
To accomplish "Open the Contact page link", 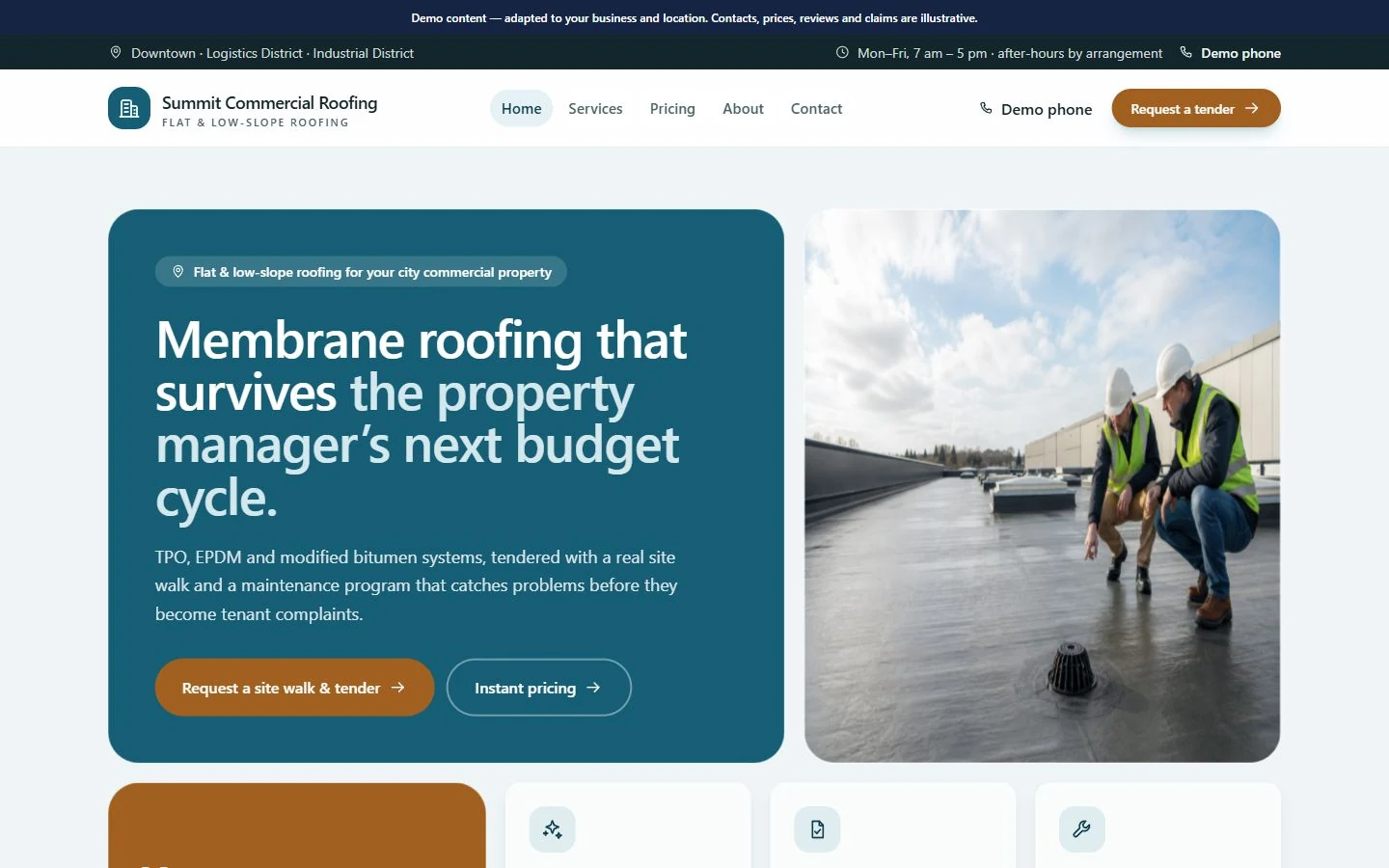I will (816, 108).
